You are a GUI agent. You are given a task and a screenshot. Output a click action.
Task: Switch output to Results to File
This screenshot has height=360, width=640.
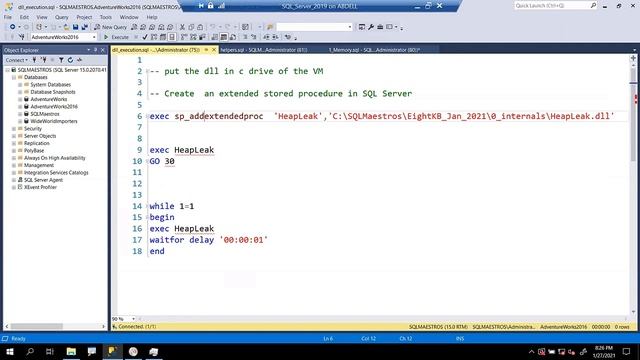click(233, 37)
